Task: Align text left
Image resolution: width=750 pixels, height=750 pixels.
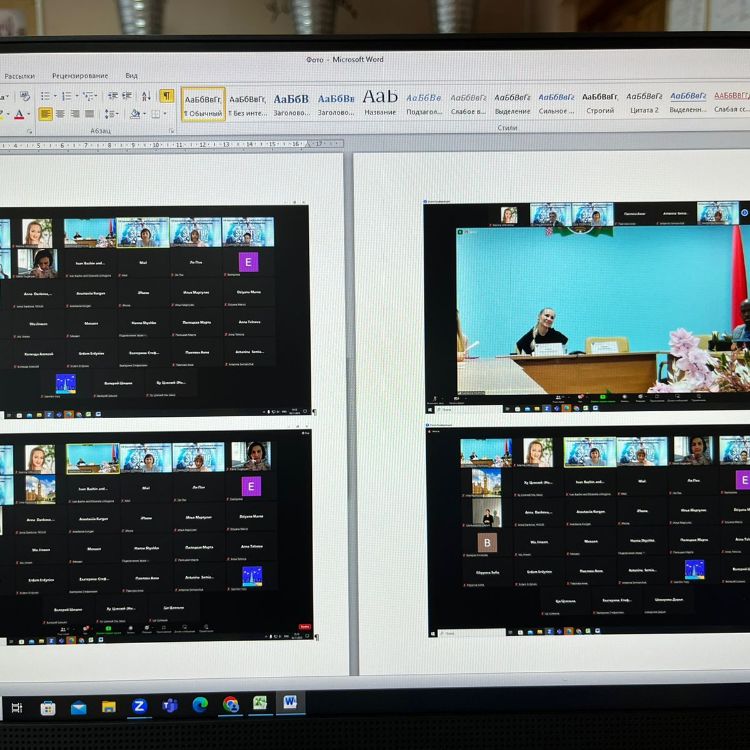Action: 45,114
